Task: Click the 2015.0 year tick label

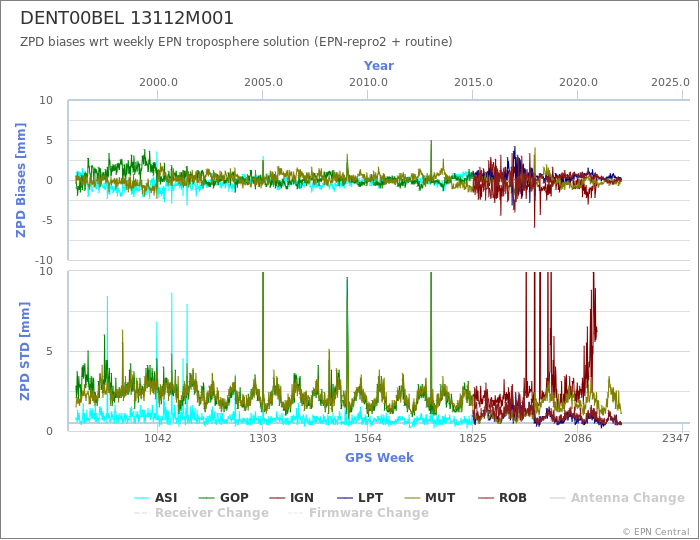Action: click(473, 83)
